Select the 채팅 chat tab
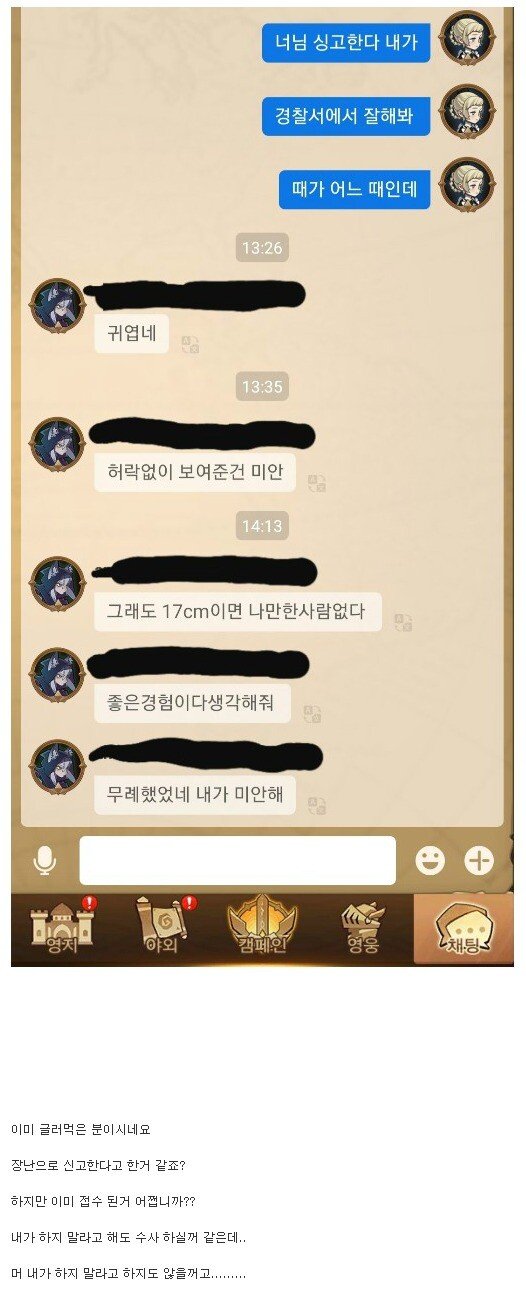 click(x=463, y=929)
